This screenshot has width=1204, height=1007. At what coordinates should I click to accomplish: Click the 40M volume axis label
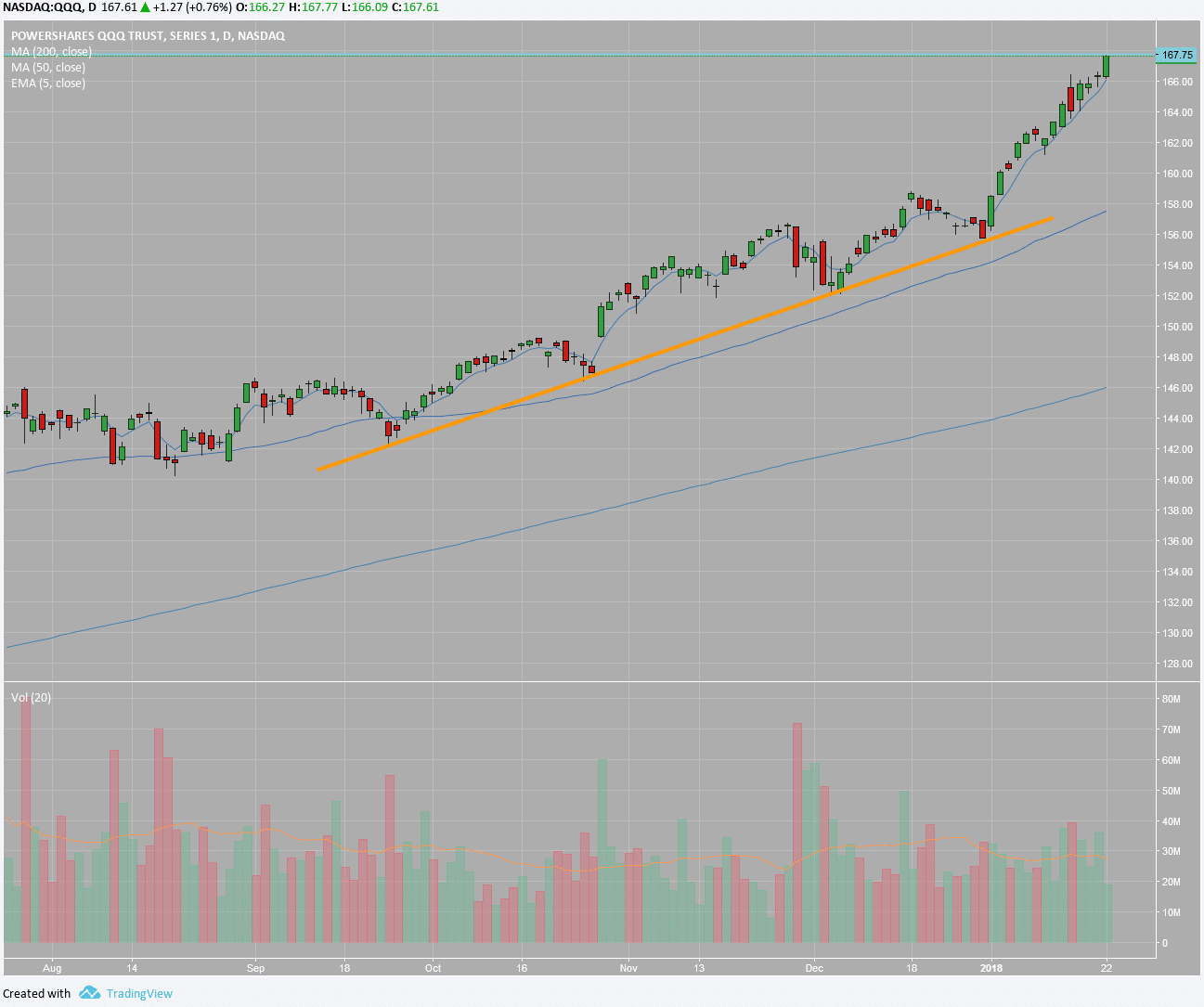1171,821
